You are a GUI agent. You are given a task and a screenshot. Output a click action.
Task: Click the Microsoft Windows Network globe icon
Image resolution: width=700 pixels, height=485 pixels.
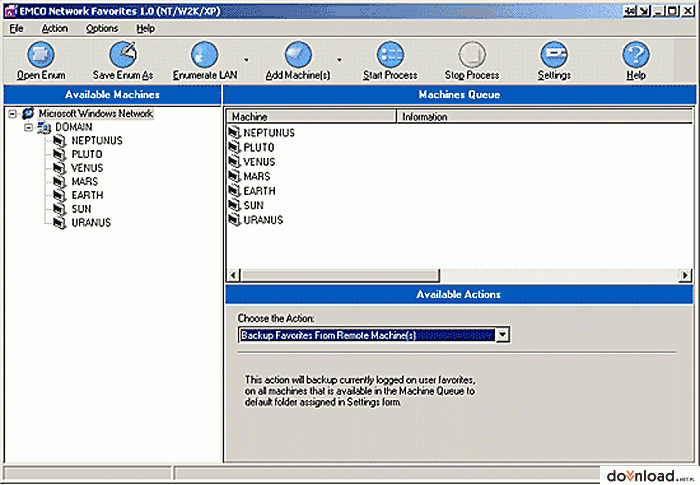tap(28, 113)
